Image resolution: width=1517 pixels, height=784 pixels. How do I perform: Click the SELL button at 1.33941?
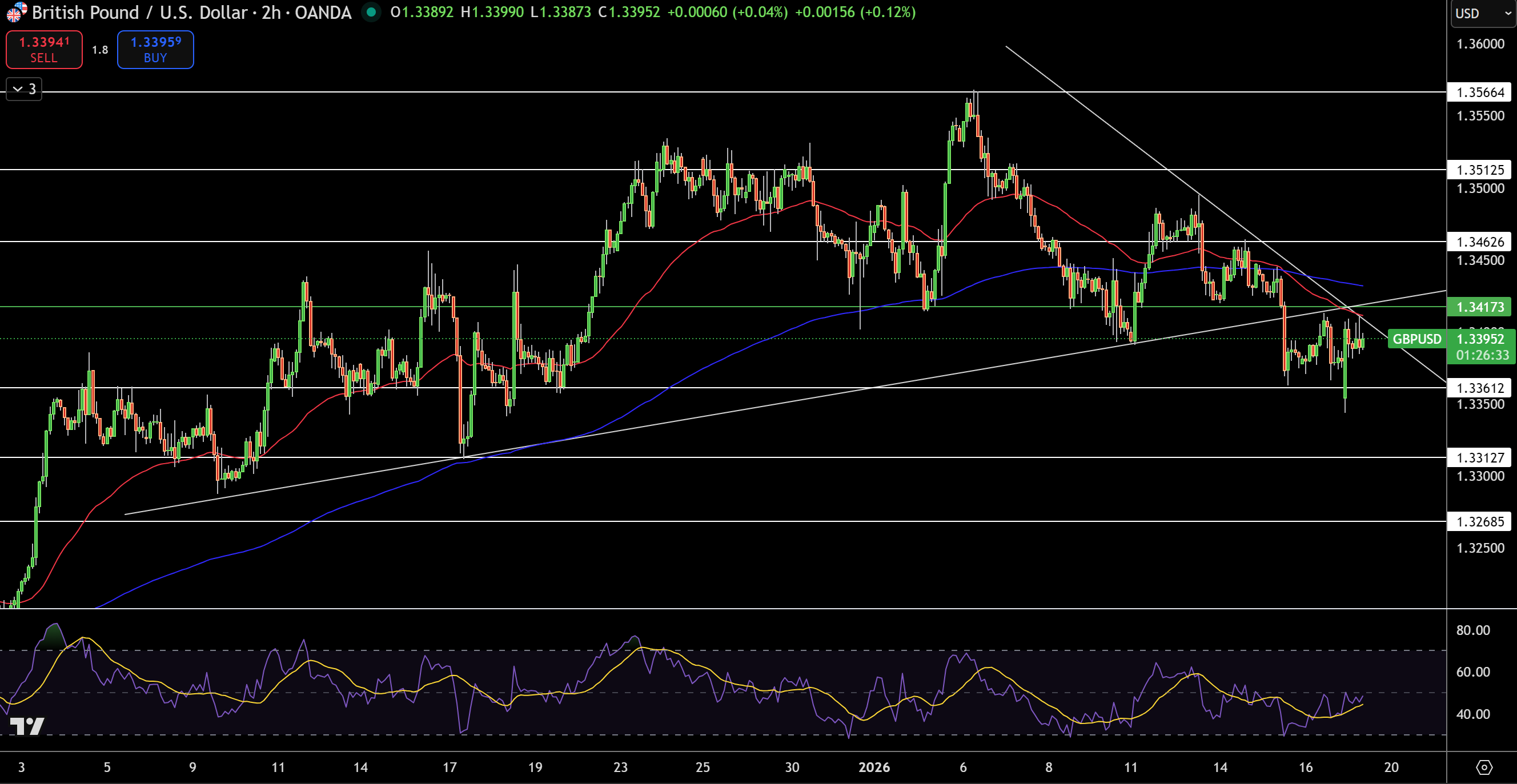[x=44, y=50]
